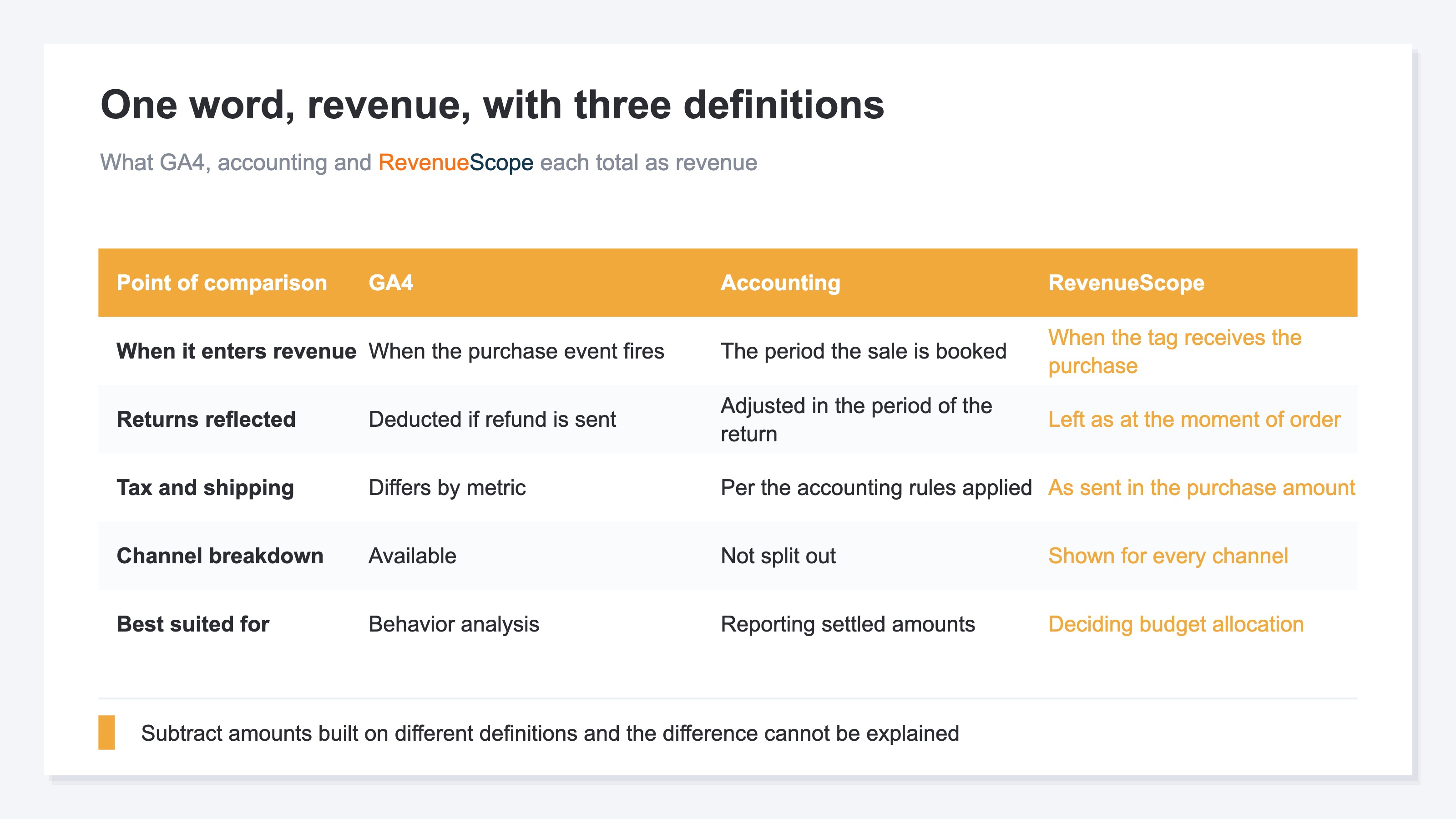Click the cell 'Adjusted in the period of the return'

(x=856, y=420)
